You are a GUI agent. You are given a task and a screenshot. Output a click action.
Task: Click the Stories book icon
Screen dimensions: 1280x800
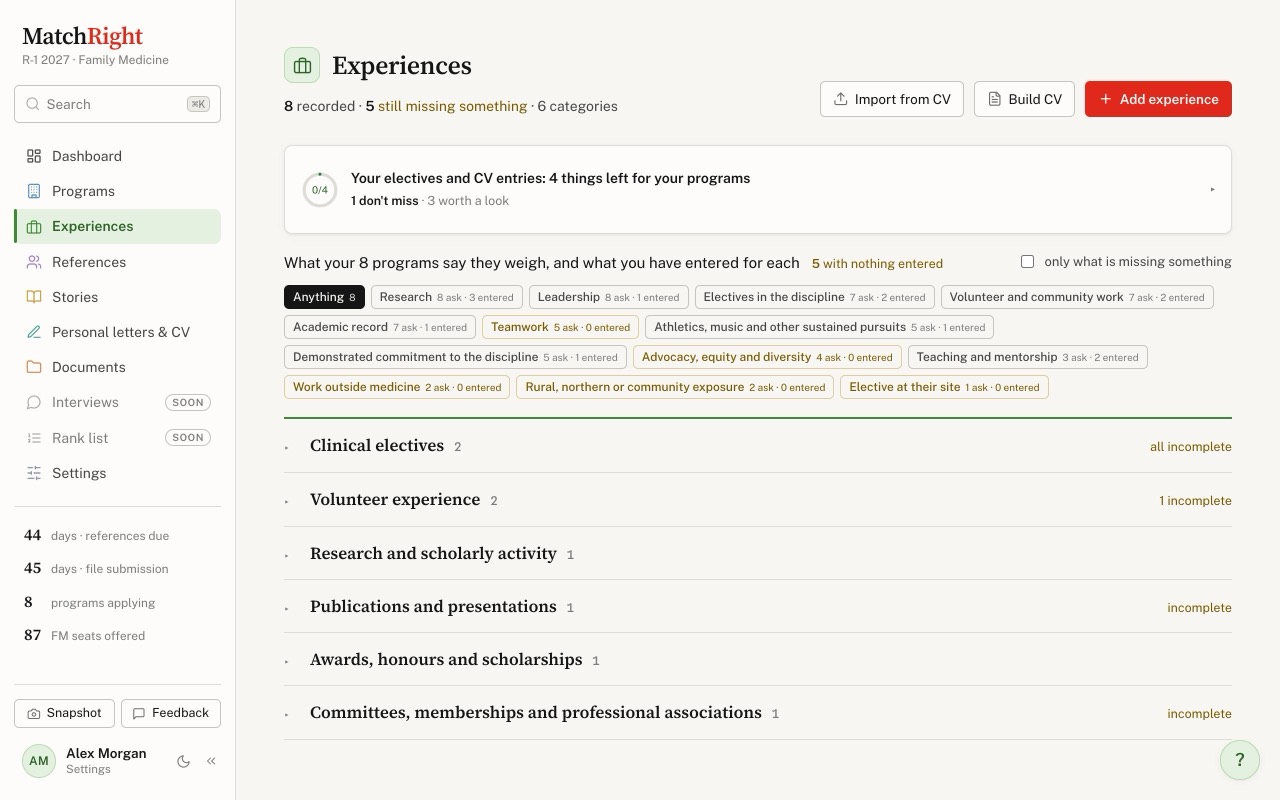point(34,297)
